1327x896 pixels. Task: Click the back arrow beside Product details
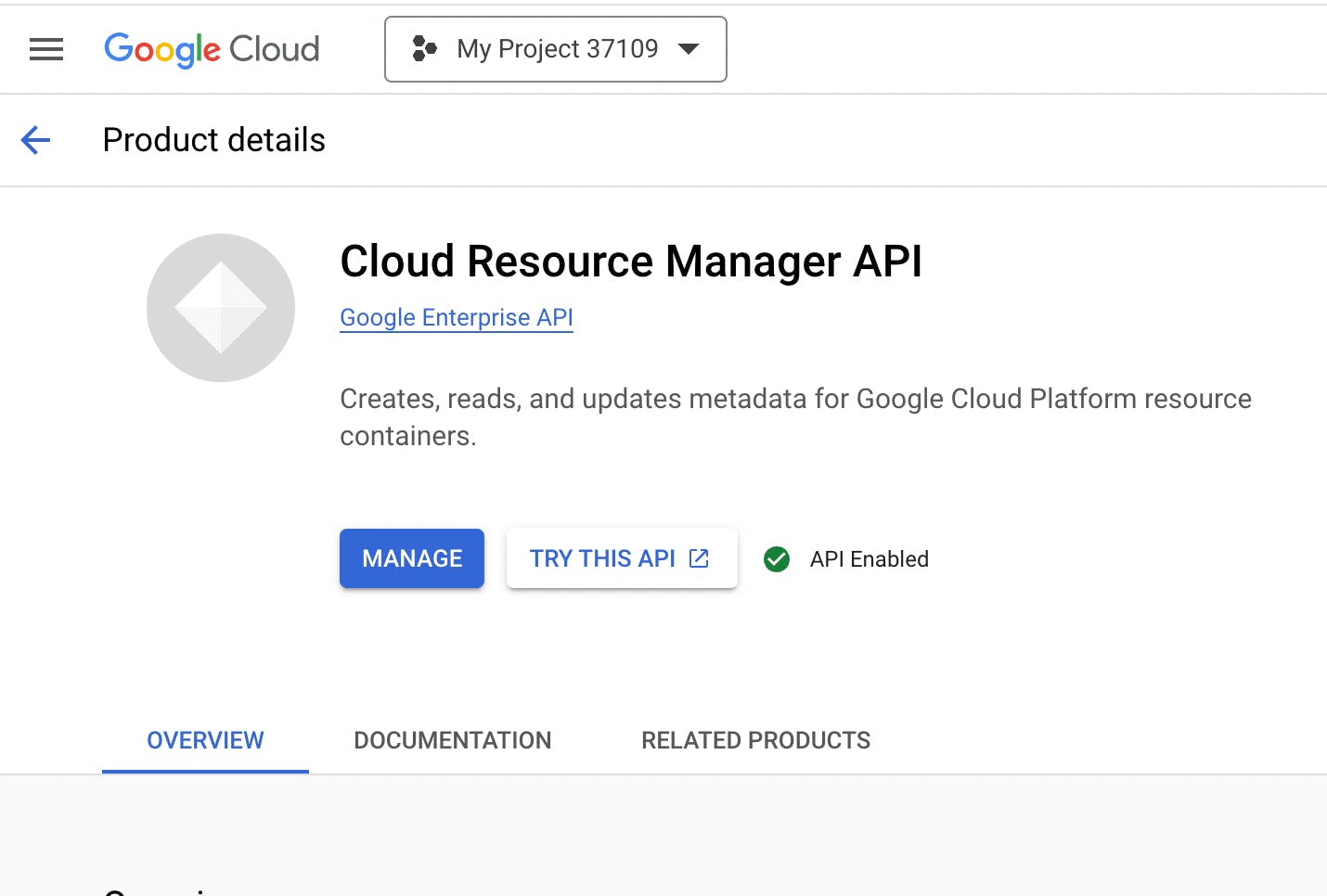[35, 140]
